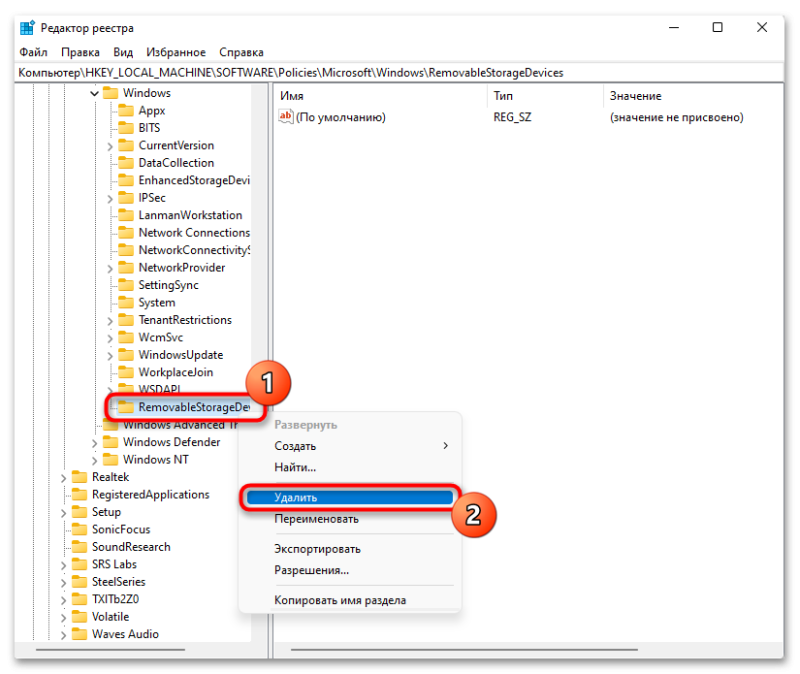This screenshot has height=674, width=800.
Task: Click the Setup folder icon
Action: pos(79,512)
